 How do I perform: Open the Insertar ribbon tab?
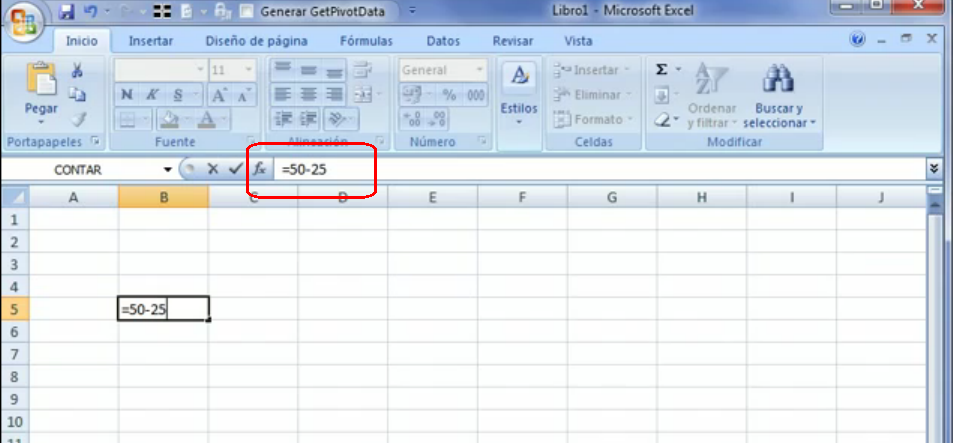click(151, 41)
